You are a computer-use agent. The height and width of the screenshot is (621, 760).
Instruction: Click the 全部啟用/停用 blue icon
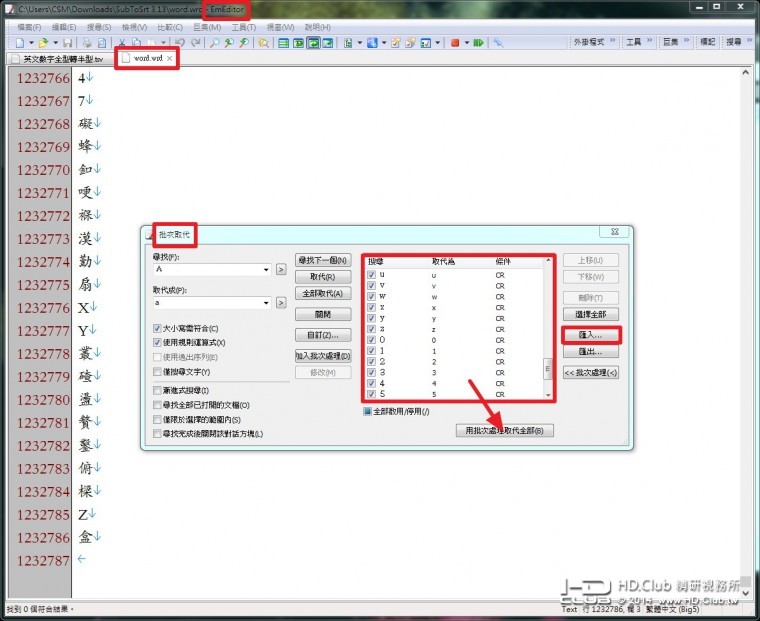click(367, 412)
